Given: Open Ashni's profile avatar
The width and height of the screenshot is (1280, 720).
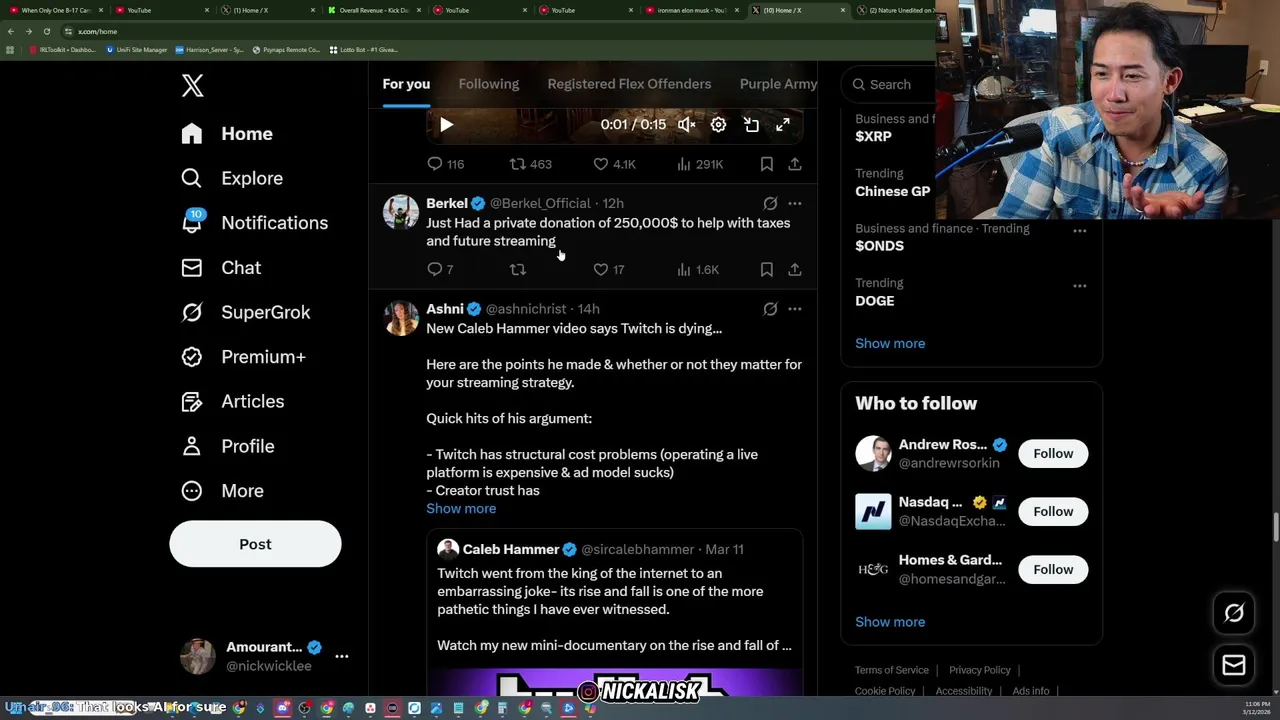Looking at the screenshot, I should (x=401, y=318).
